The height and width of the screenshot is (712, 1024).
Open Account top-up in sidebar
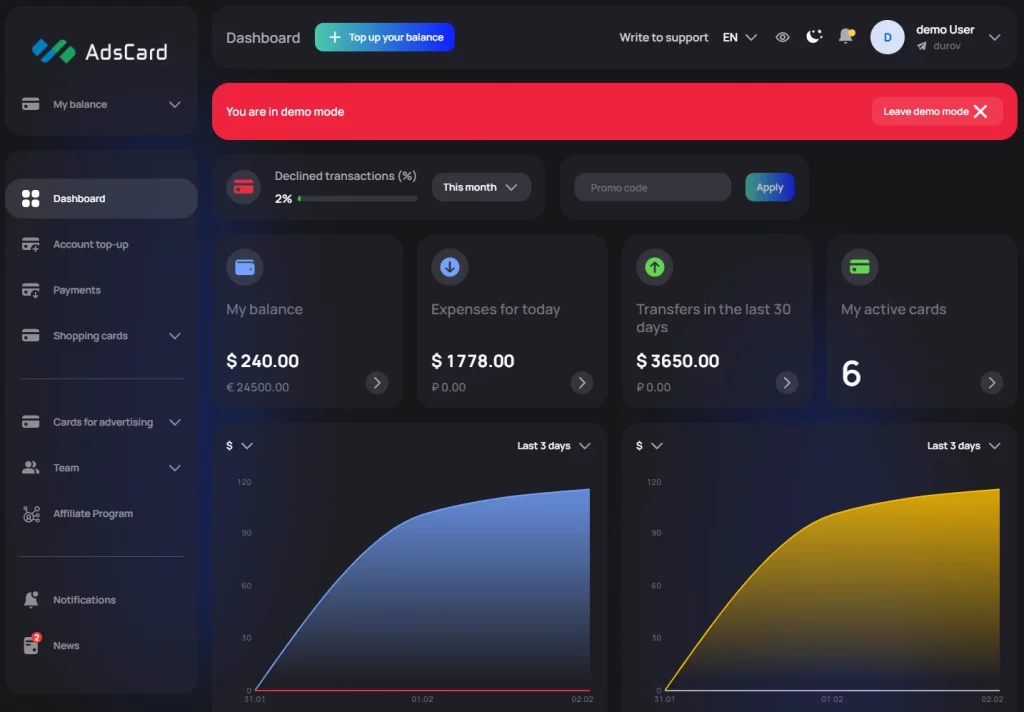(90, 245)
